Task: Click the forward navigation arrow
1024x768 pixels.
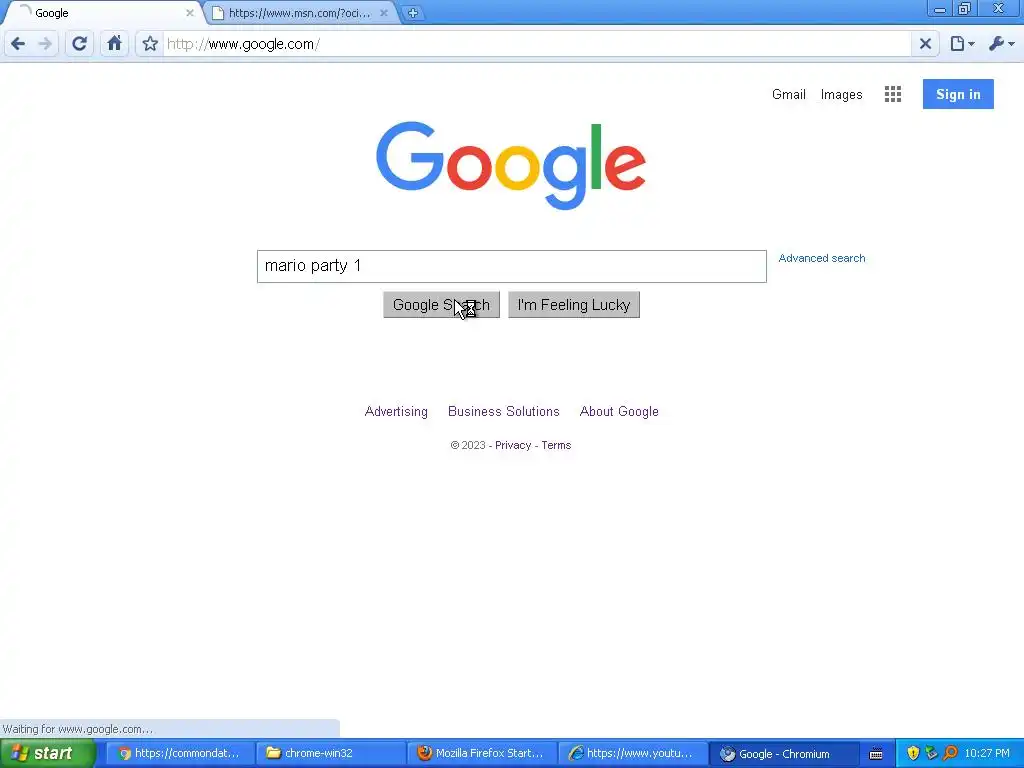Action: [x=45, y=44]
